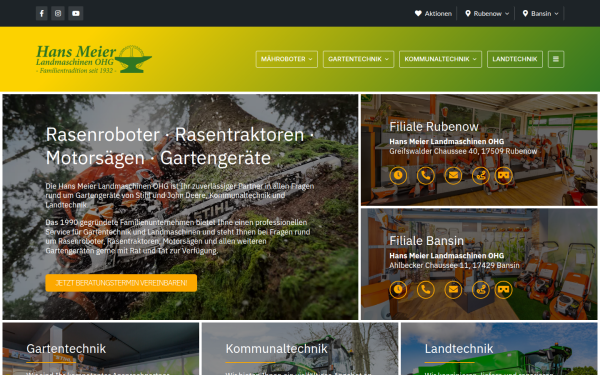Open the YouTube channel icon
This screenshot has height=375, width=600.
76,13
